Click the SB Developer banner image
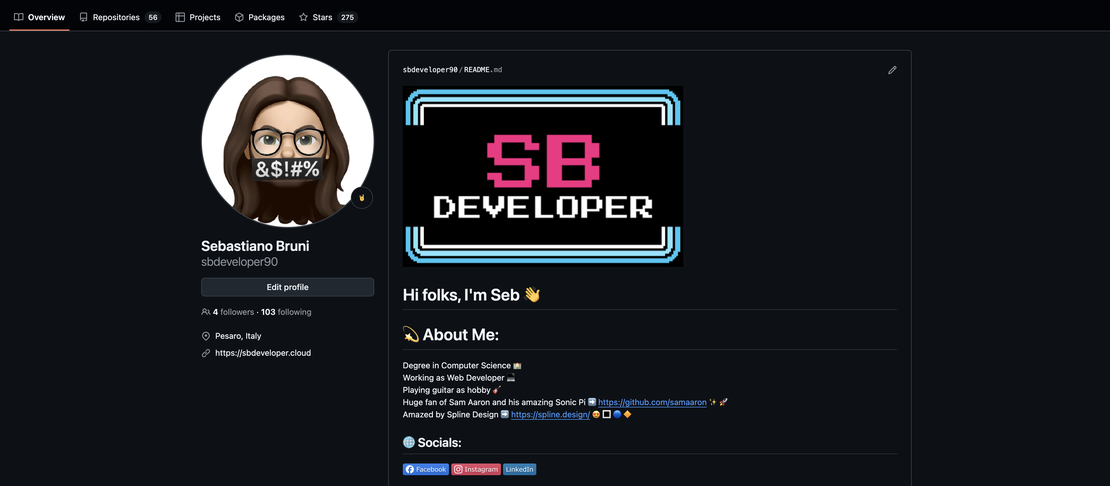The width and height of the screenshot is (1110, 486). pyautogui.click(x=543, y=176)
